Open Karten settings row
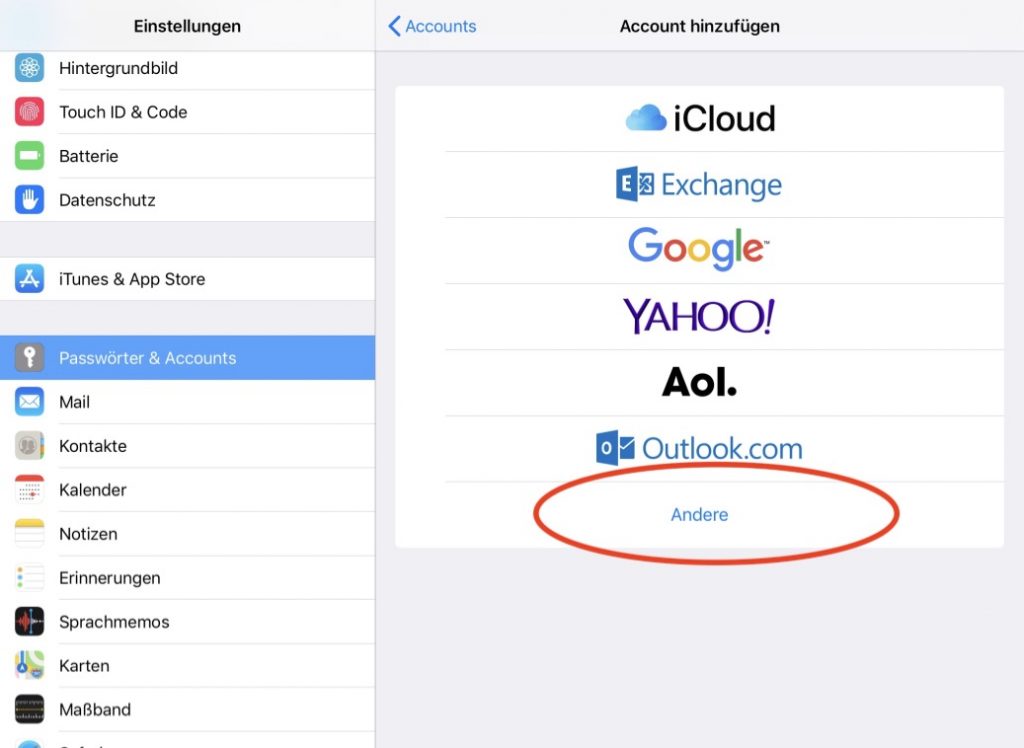1024x748 pixels. (x=187, y=665)
